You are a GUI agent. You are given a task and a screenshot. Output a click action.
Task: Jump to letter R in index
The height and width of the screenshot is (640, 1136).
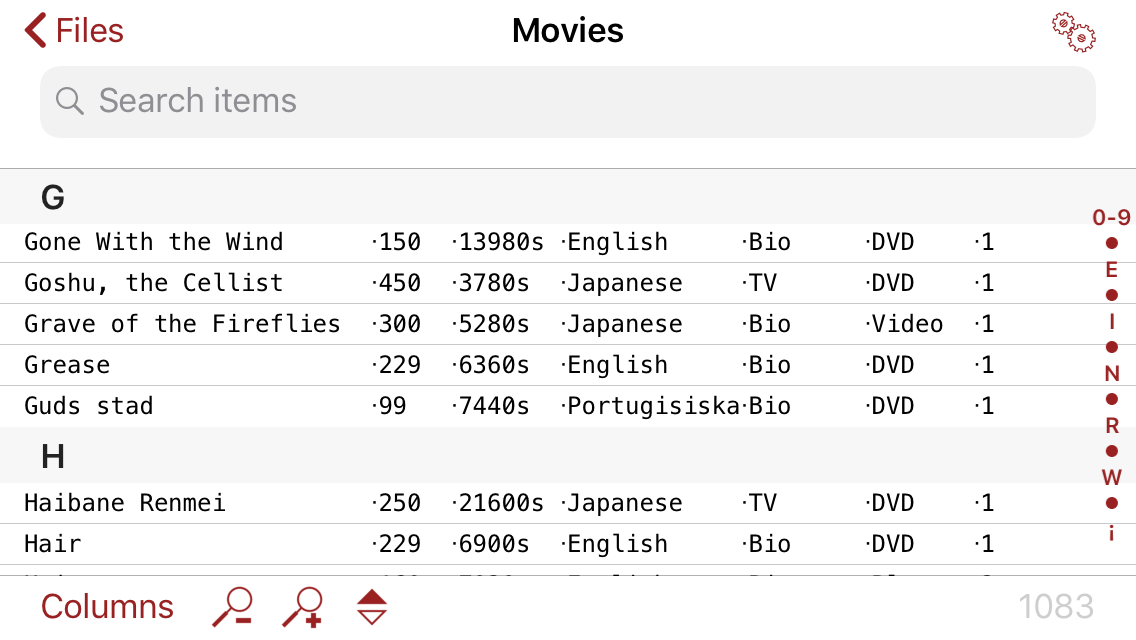coord(1111,426)
